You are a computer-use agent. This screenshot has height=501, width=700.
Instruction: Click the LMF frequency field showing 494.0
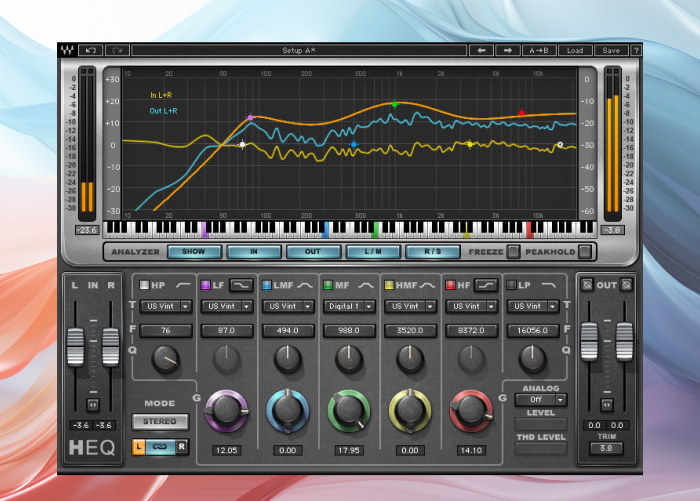(x=287, y=330)
